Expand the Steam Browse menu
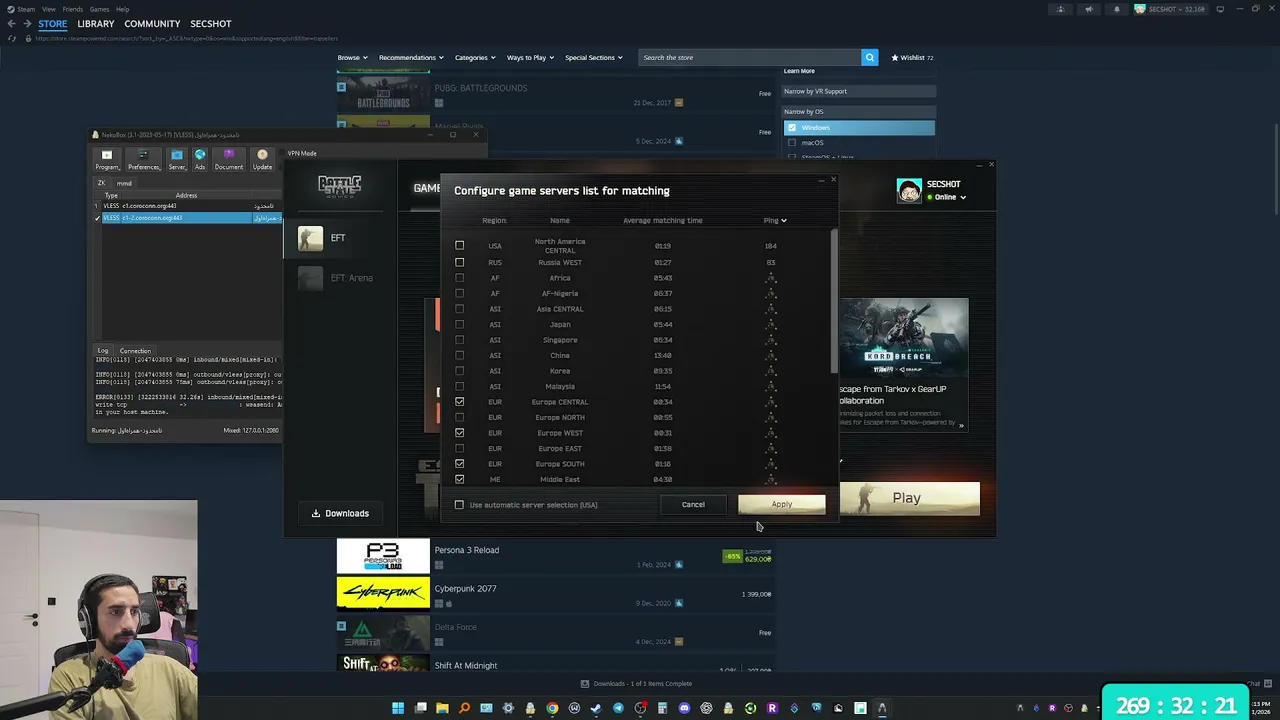1280x720 pixels. coord(352,57)
